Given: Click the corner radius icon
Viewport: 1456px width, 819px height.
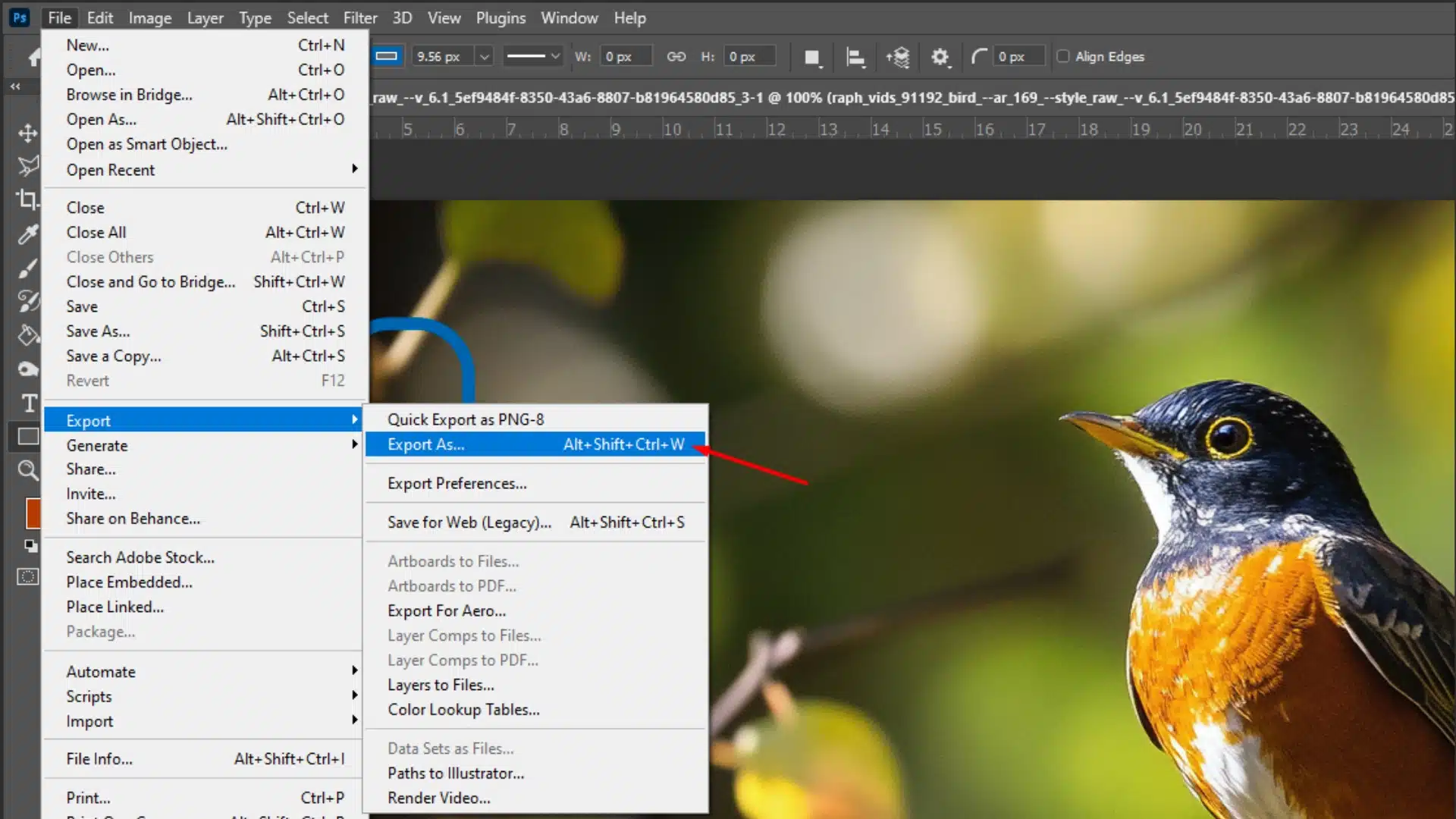Looking at the screenshot, I should (979, 57).
